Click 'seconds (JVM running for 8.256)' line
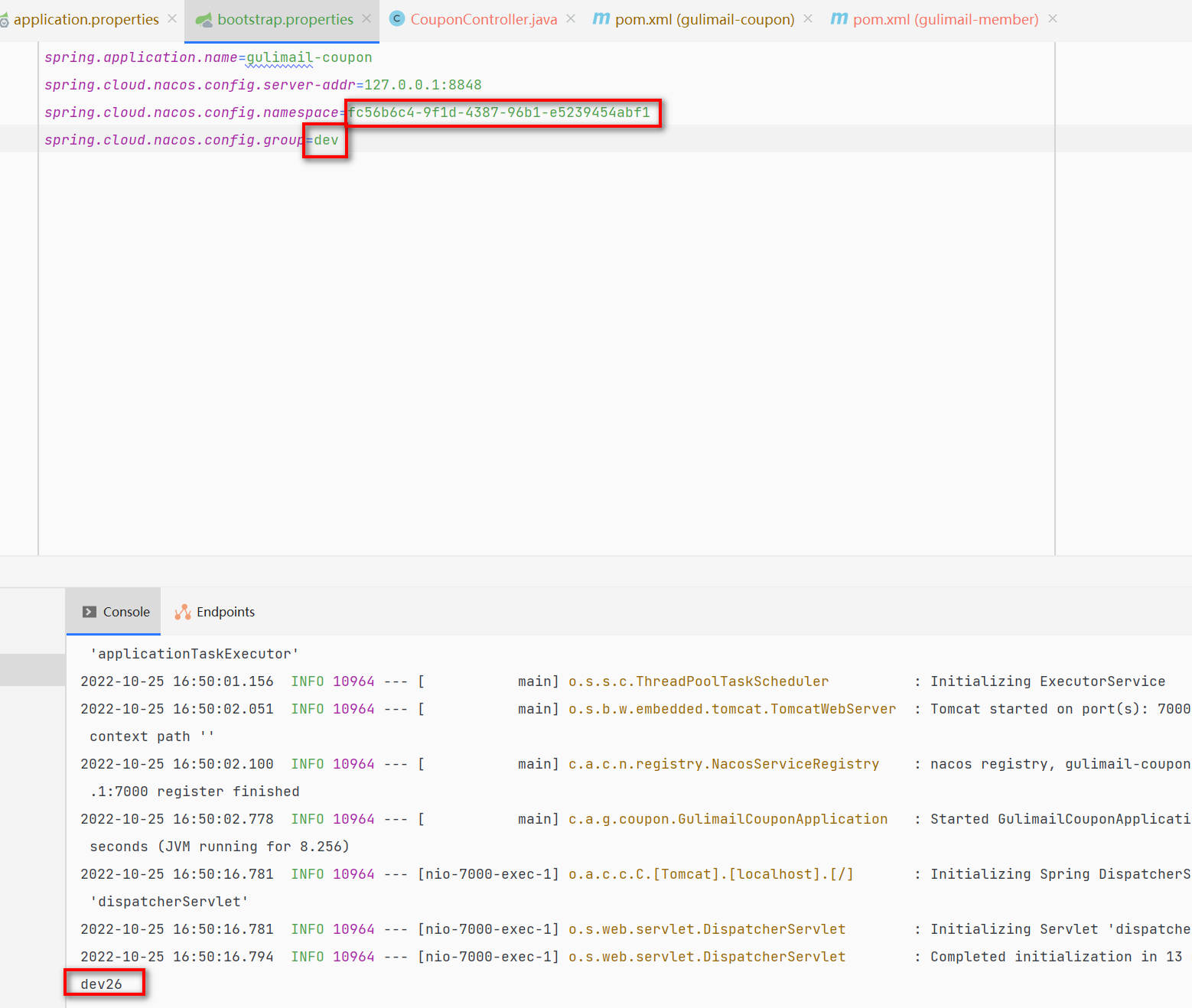Screen dimensions: 1192x1008 click(220, 847)
